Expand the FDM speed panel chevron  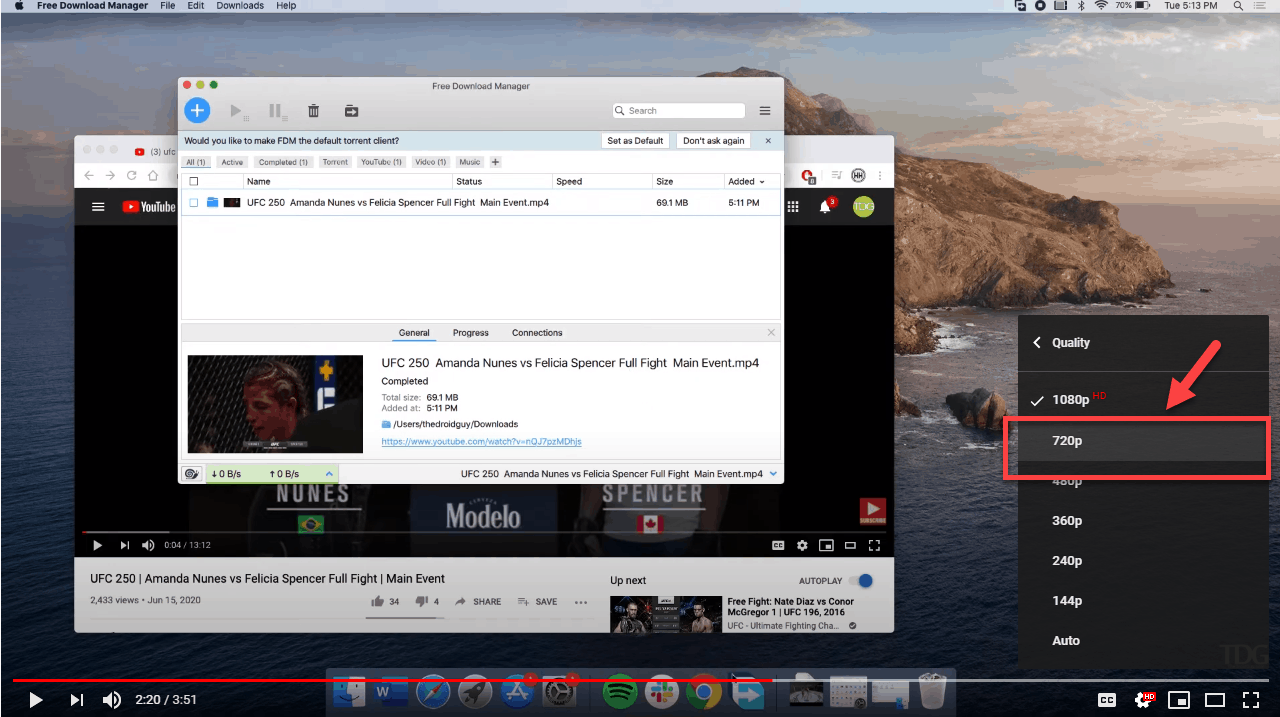(330, 473)
